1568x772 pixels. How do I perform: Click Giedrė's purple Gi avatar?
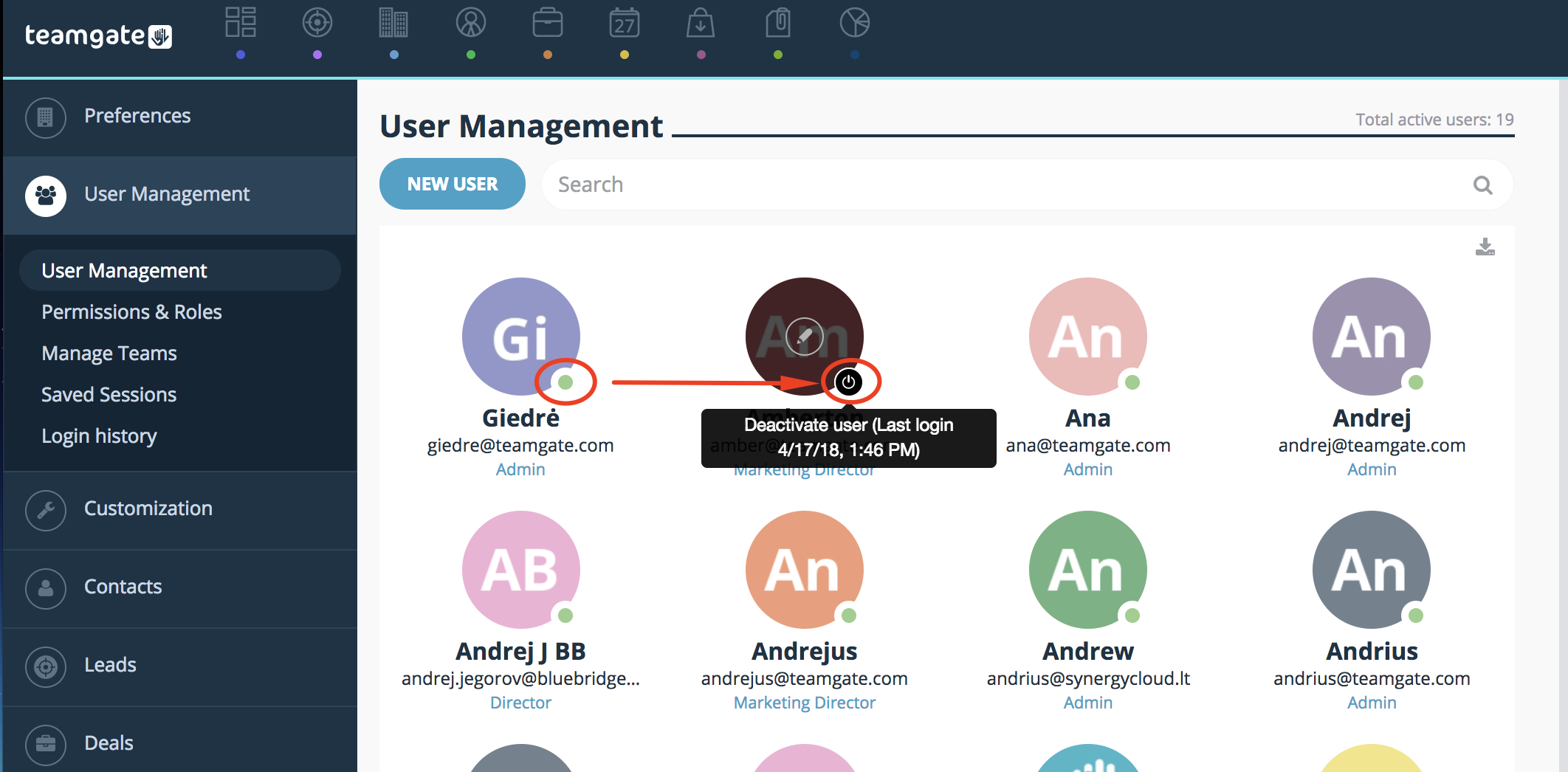click(521, 337)
